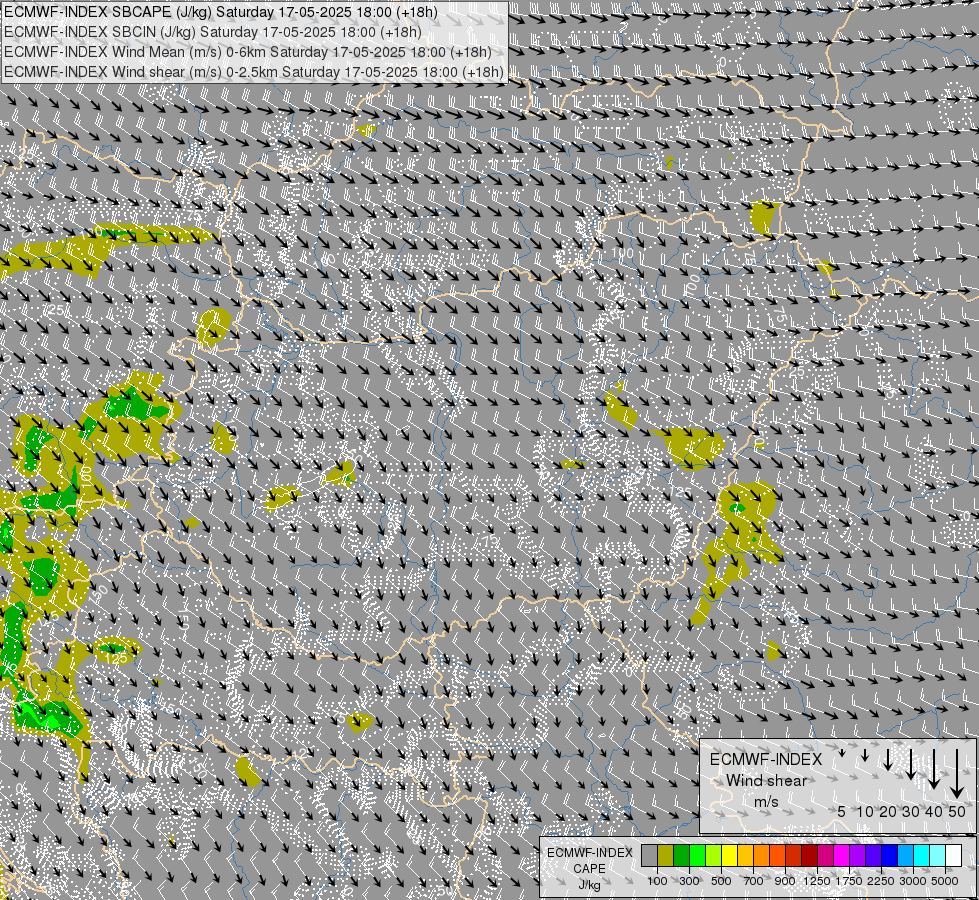Click the Wind shear 0-2.5km title line

[253, 72]
